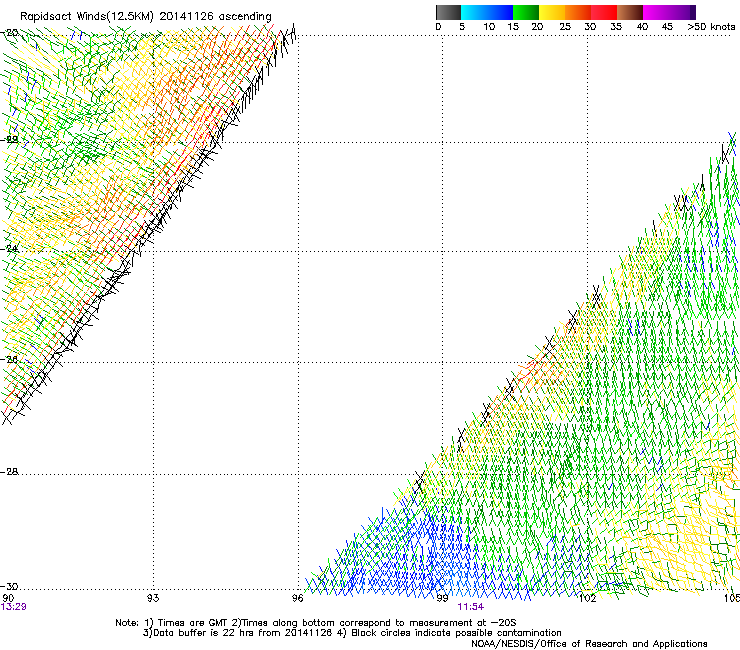Click the purple pass time '13:29'
Screen dimensions: 740x650
click(14, 607)
